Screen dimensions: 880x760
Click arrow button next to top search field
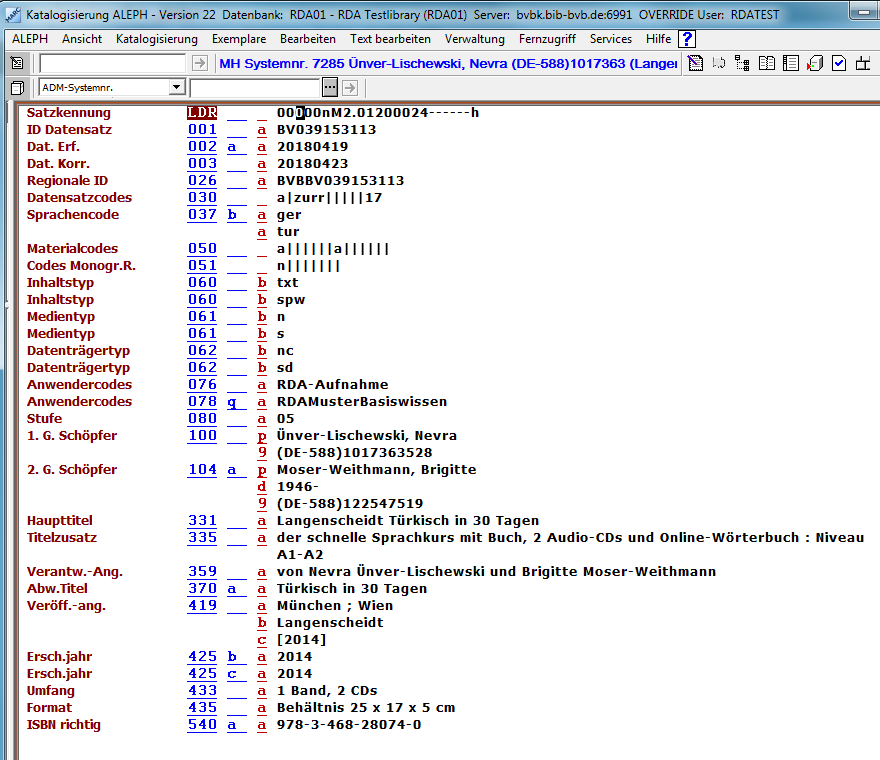point(200,64)
